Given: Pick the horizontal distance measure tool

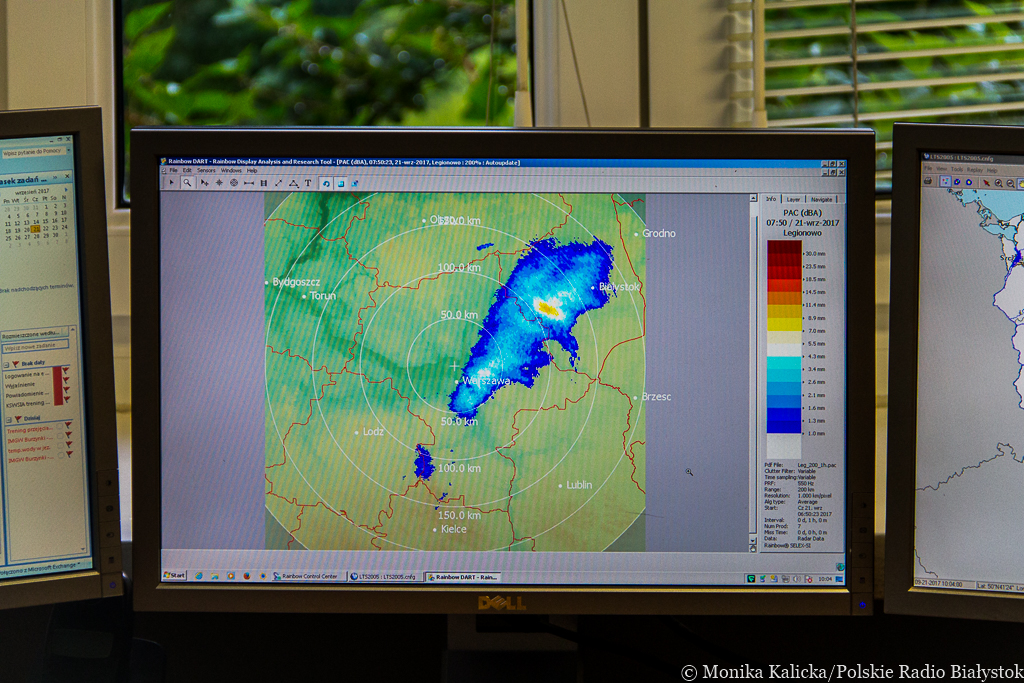Looking at the screenshot, I should [249, 183].
